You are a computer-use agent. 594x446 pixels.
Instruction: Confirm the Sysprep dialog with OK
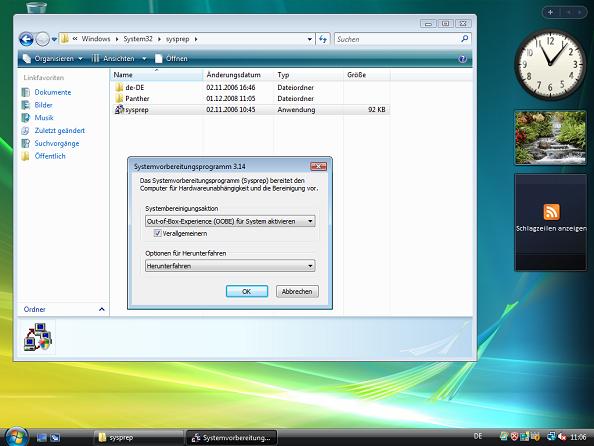coord(247,291)
